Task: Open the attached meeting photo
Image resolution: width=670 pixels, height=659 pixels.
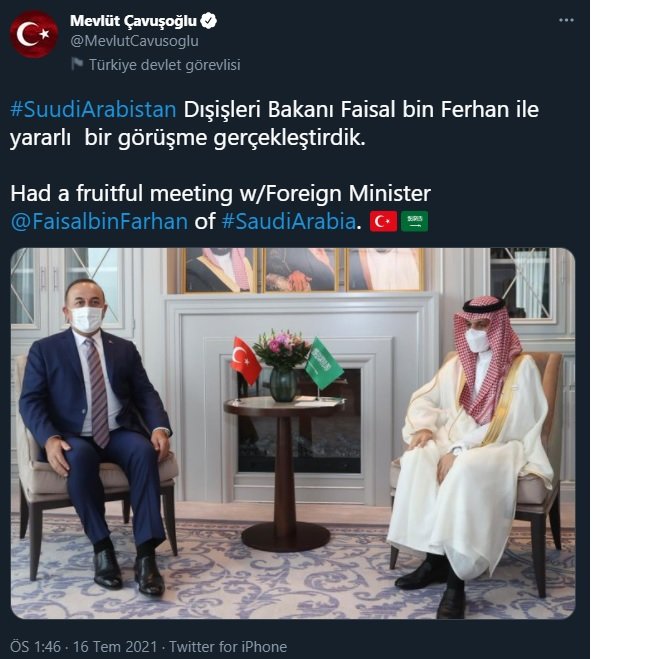Action: 293,433
